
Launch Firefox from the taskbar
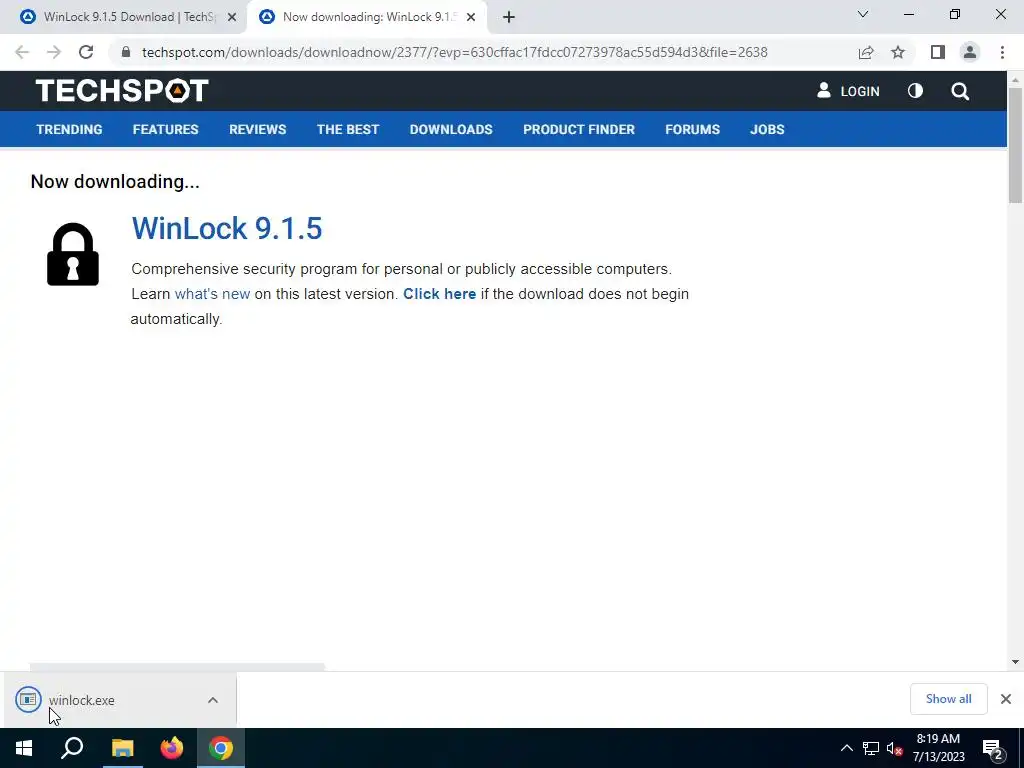172,748
